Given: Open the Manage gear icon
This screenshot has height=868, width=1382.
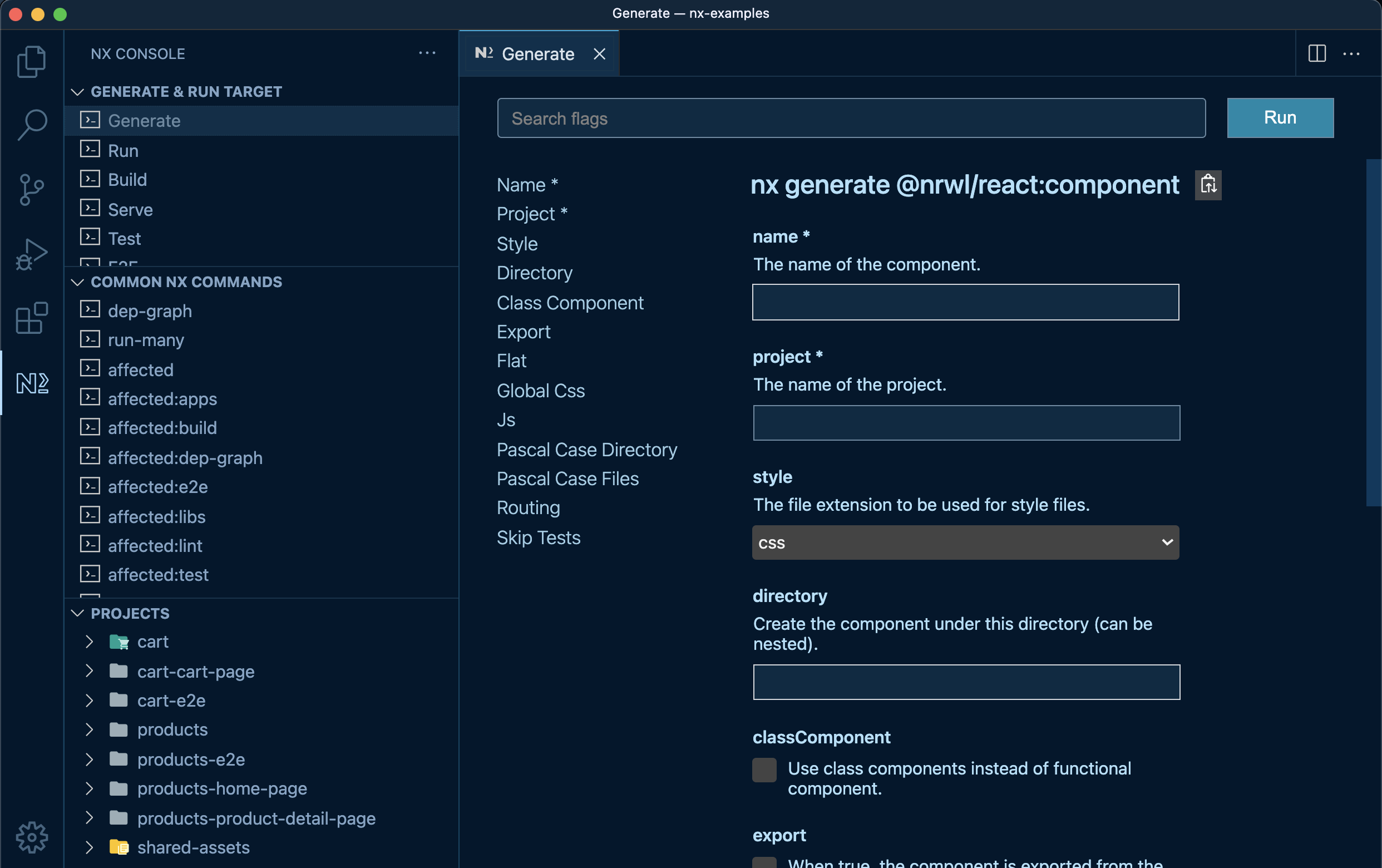Looking at the screenshot, I should [x=32, y=836].
